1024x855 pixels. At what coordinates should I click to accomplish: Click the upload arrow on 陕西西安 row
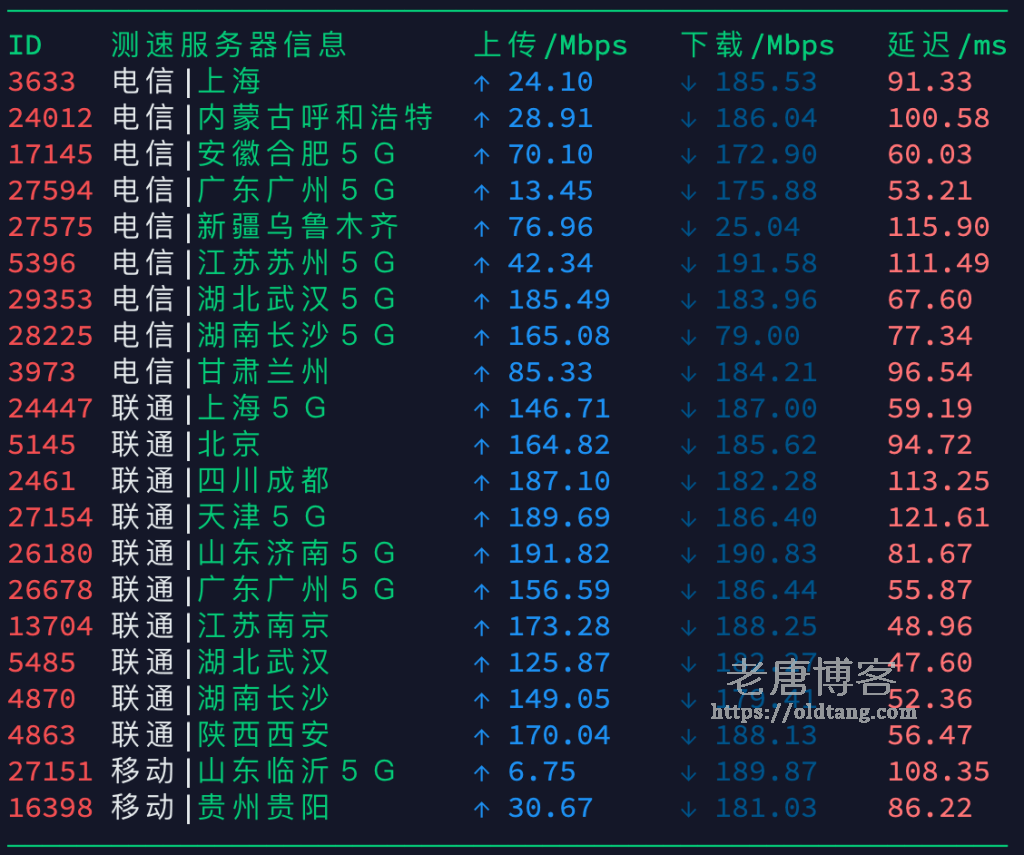click(x=483, y=734)
